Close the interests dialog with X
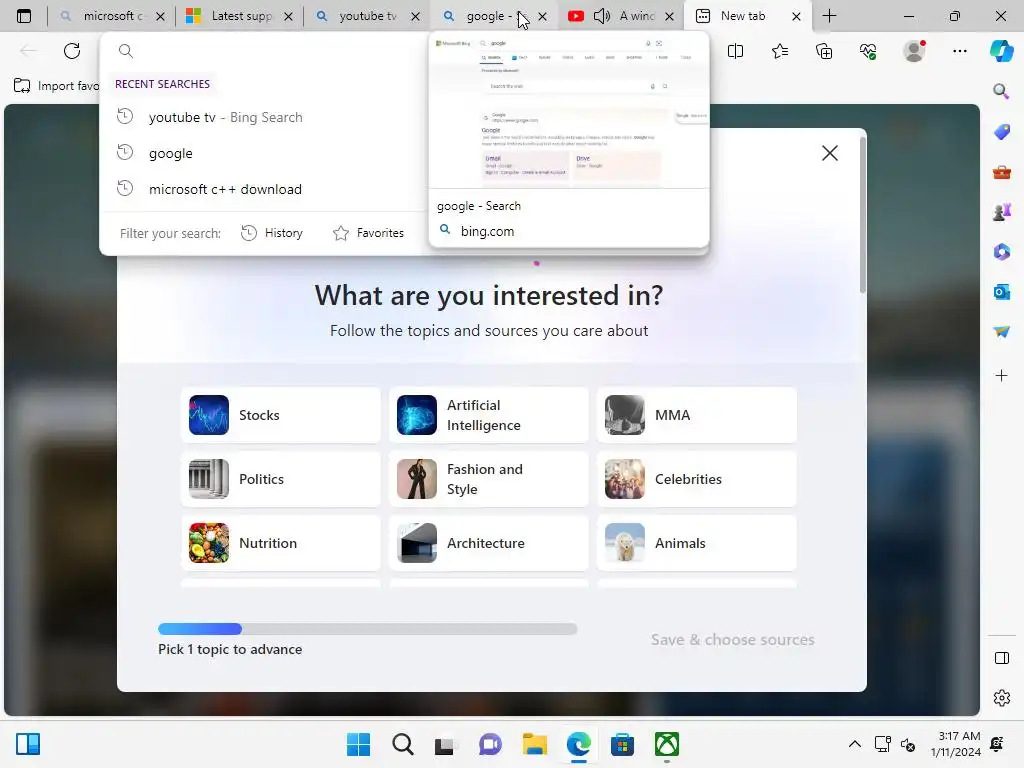Viewport: 1024px width, 768px height. point(829,153)
